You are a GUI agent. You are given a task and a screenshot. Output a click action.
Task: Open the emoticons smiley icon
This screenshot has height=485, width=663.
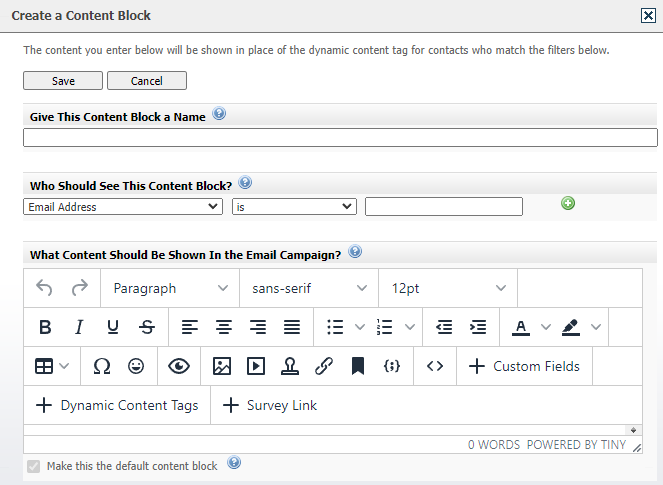tap(136, 366)
